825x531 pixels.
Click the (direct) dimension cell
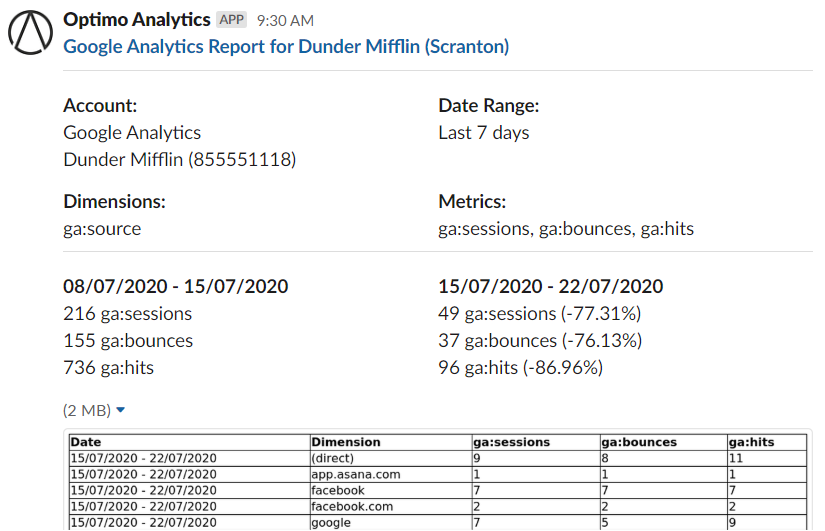(391, 458)
